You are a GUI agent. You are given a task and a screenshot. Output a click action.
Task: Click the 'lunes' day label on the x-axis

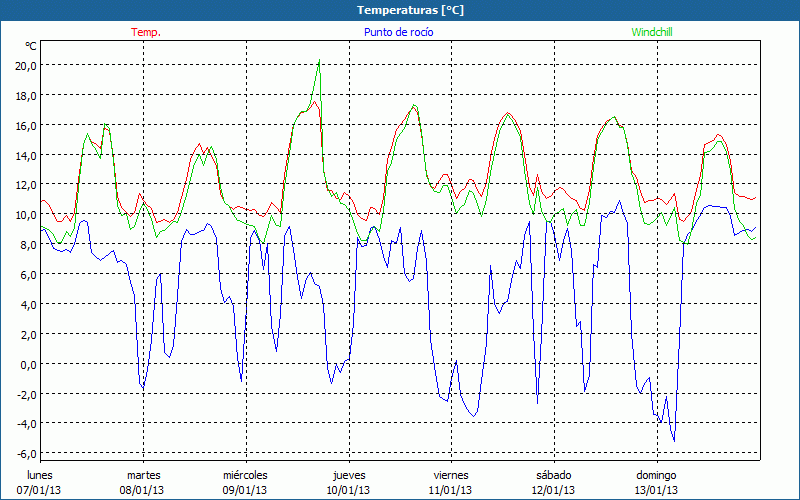click(40, 475)
